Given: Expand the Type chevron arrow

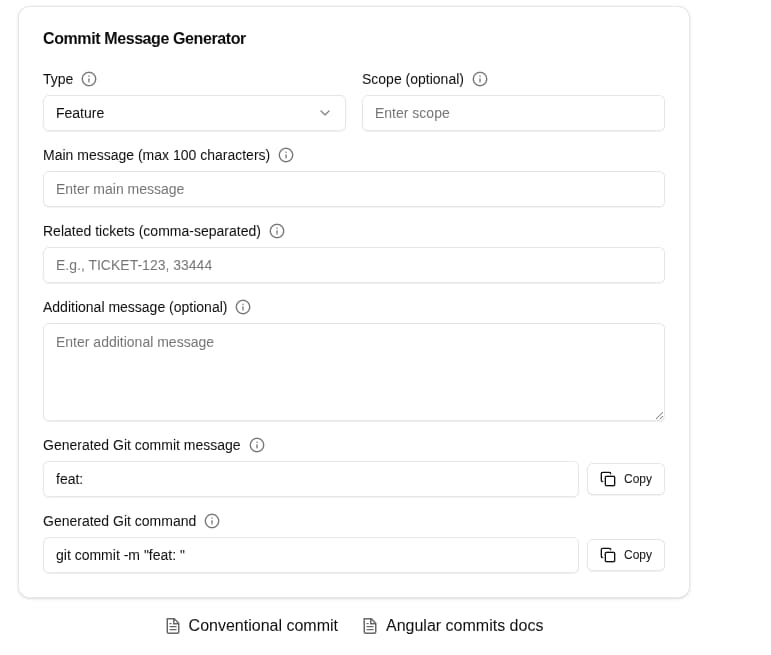Looking at the screenshot, I should [325, 113].
